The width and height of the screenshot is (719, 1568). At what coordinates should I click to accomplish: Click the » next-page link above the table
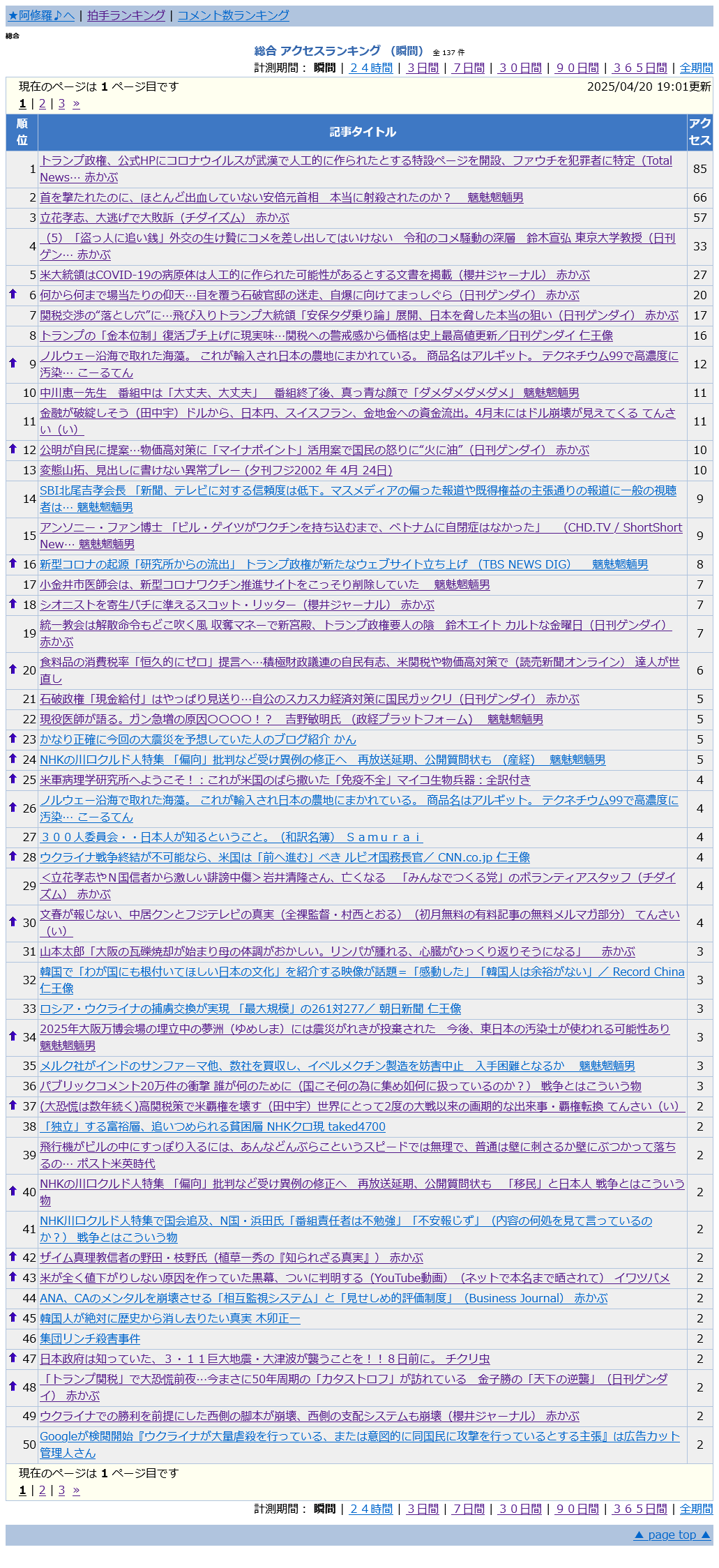76,104
